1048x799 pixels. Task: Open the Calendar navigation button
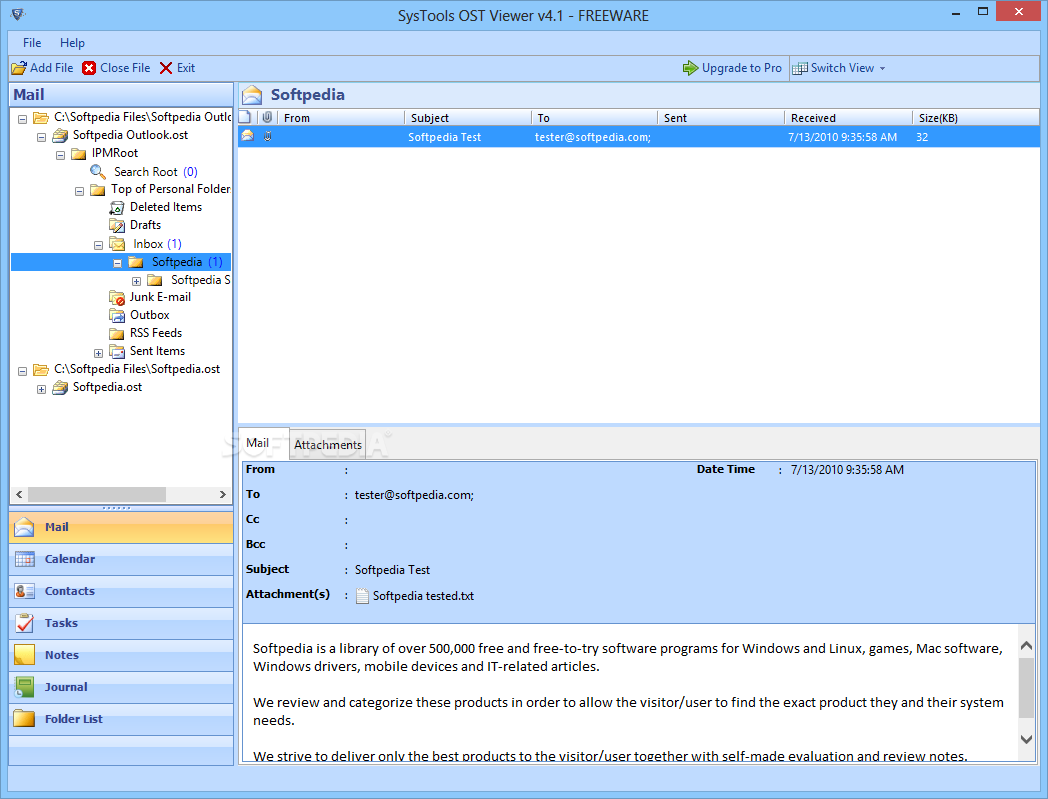(121, 559)
